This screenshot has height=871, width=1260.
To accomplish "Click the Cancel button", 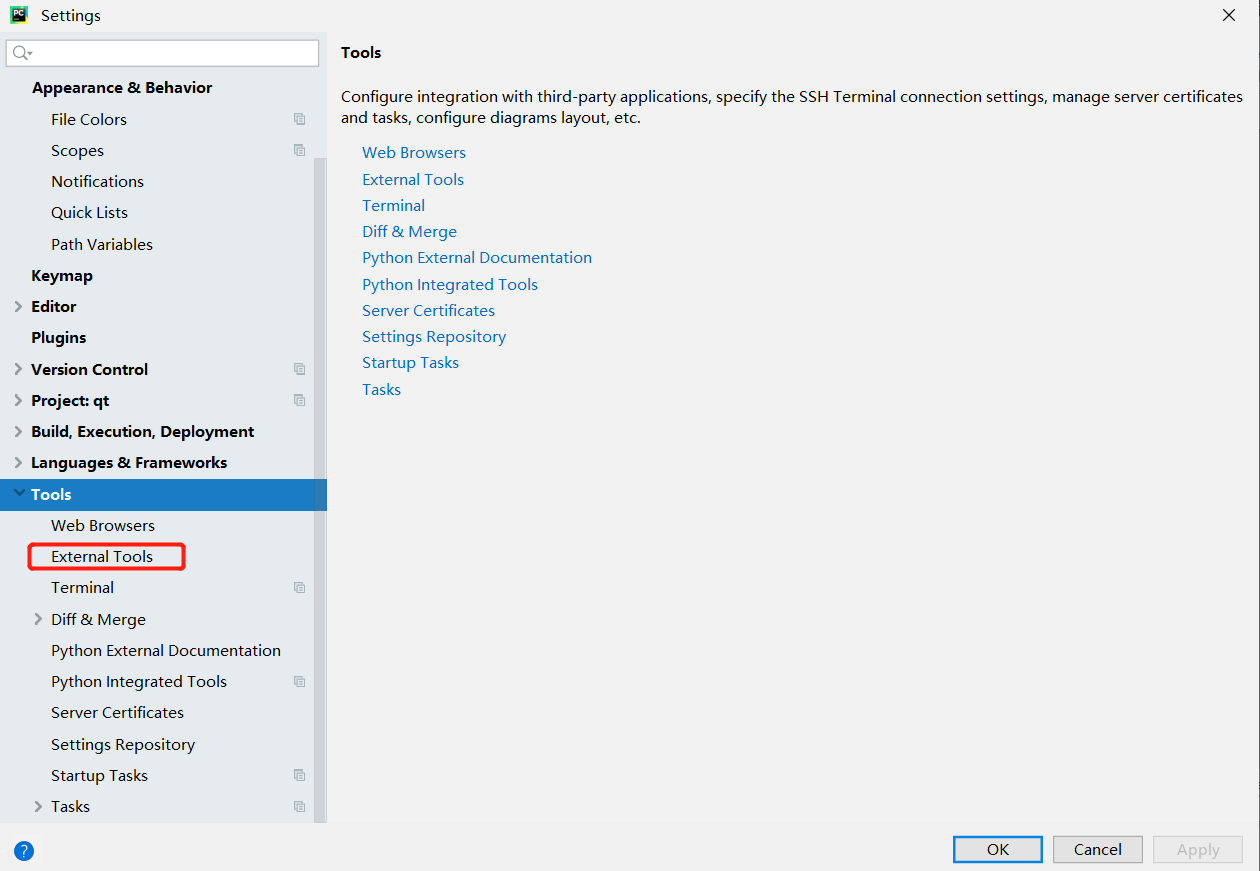I will pos(1098,850).
